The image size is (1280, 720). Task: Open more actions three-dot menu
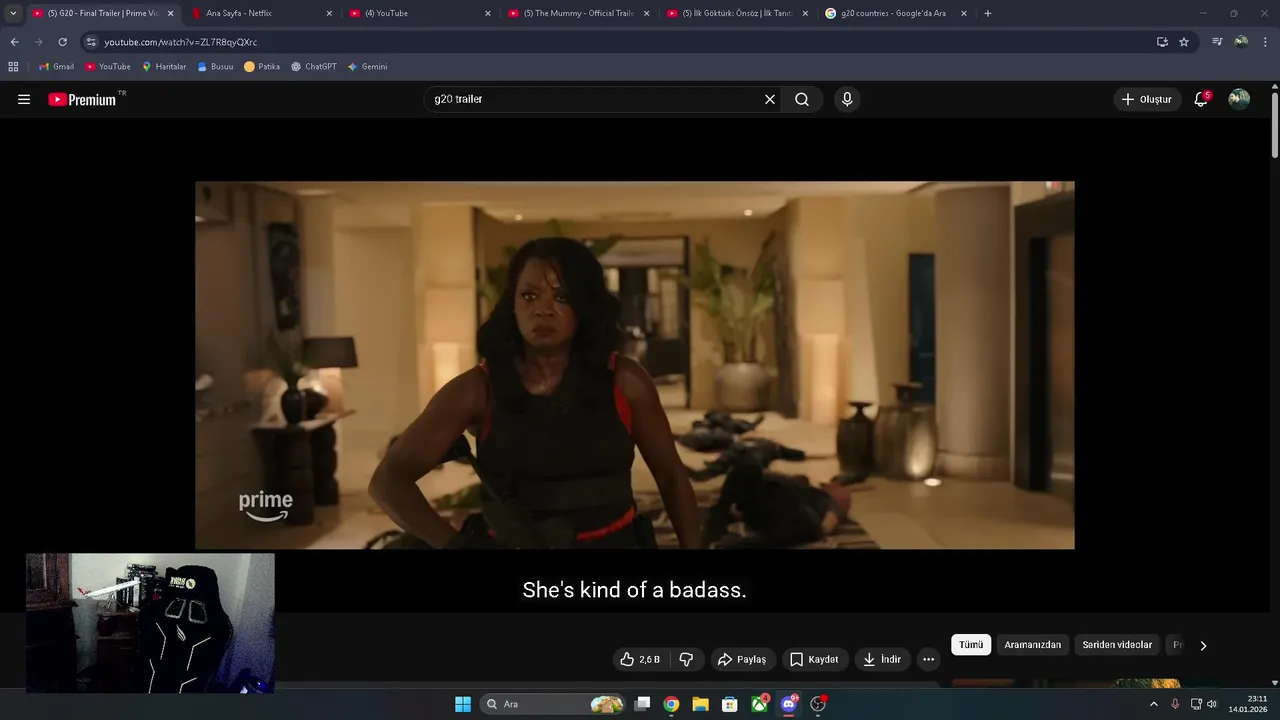point(928,659)
